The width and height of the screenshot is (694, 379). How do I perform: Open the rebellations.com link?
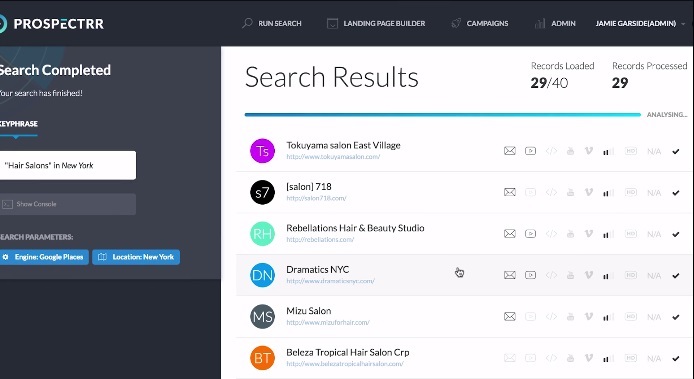(320, 240)
